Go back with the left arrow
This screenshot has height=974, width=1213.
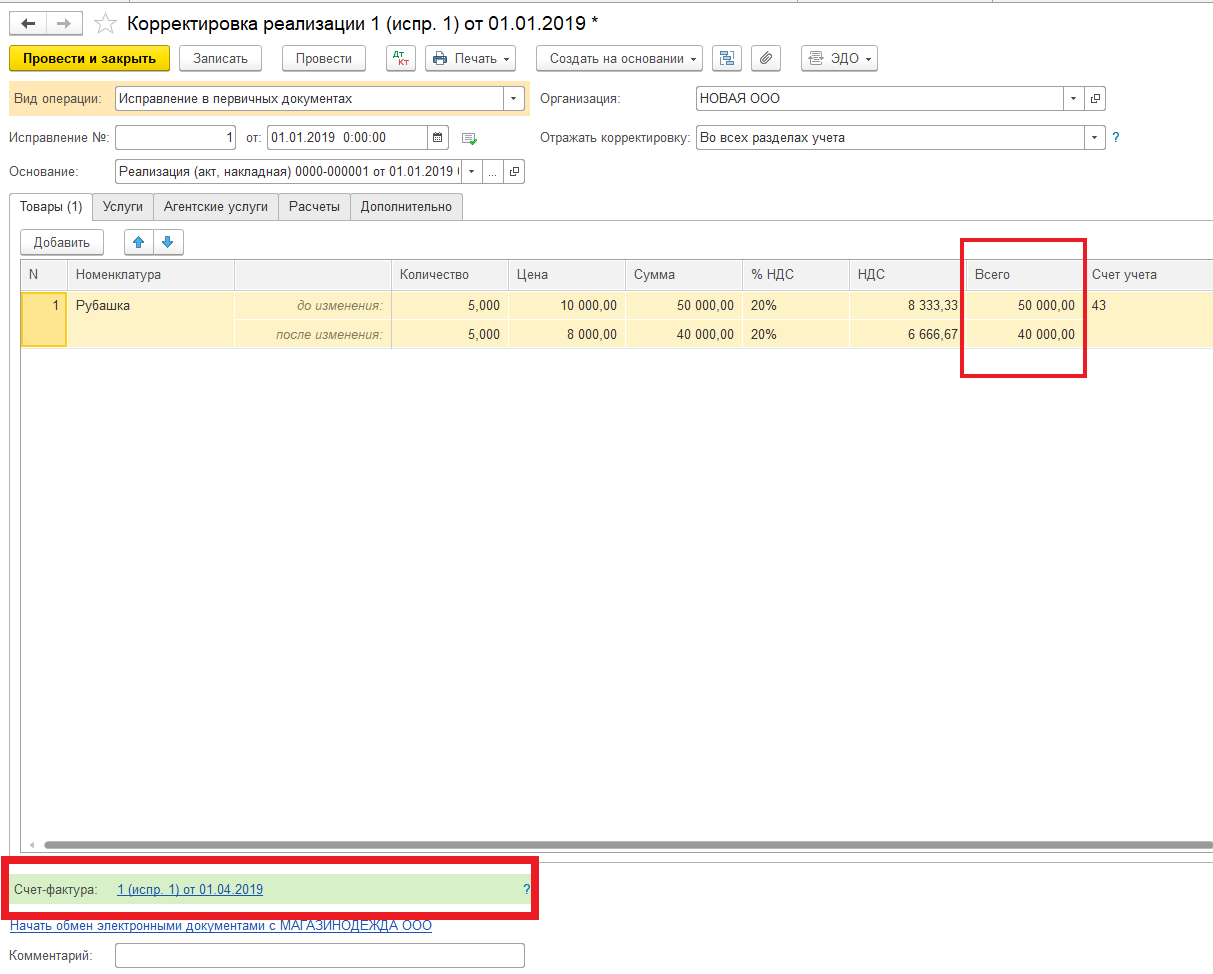point(28,22)
